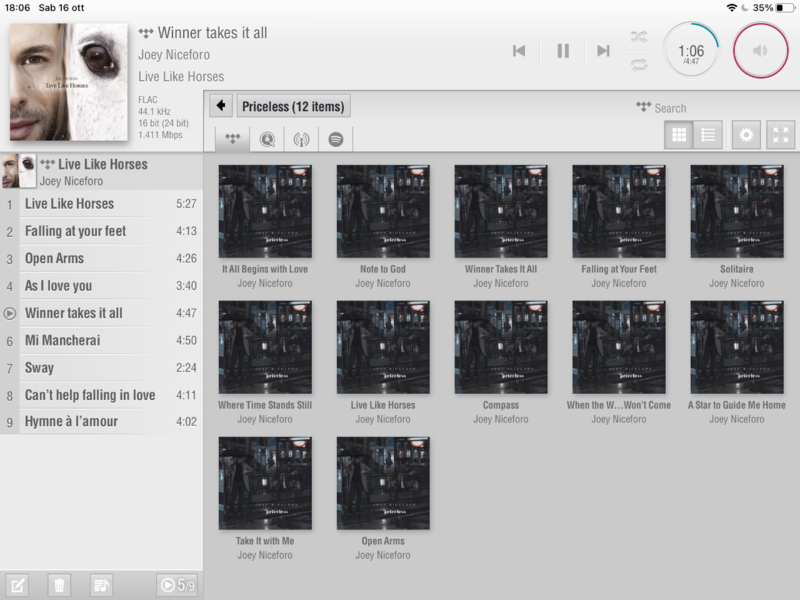The height and width of the screenshot is (600, 800).
Task: Go to the previous track
Action: (x=519, y=51)
